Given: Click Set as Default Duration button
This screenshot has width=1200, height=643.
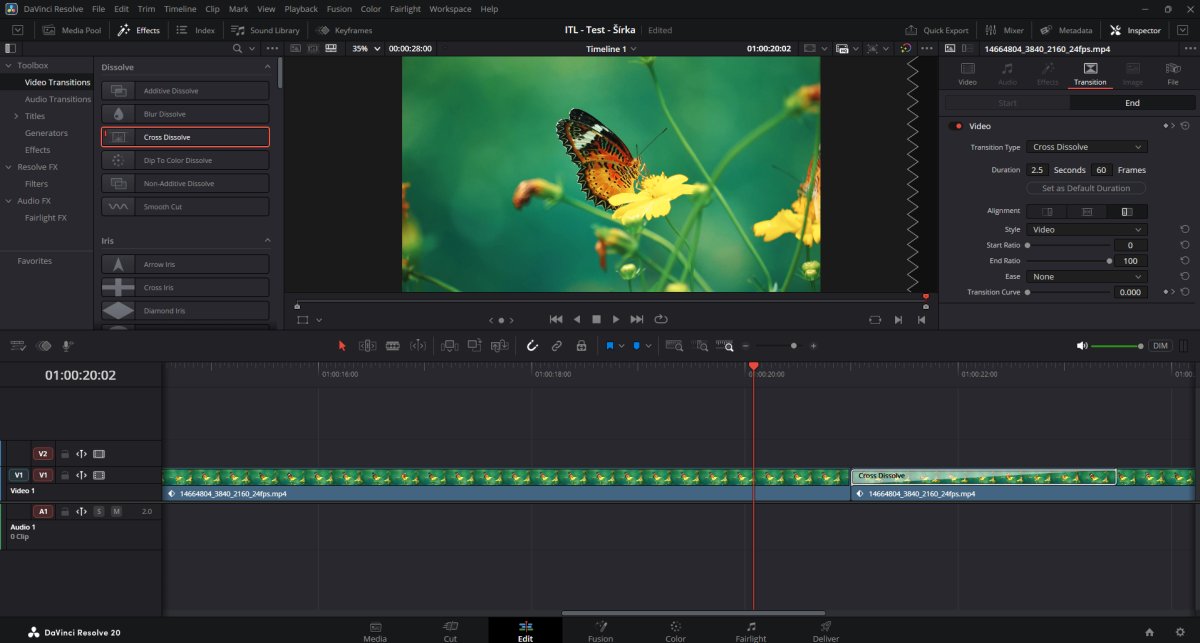Looking at the screenshot, I should pos(1086,188).
